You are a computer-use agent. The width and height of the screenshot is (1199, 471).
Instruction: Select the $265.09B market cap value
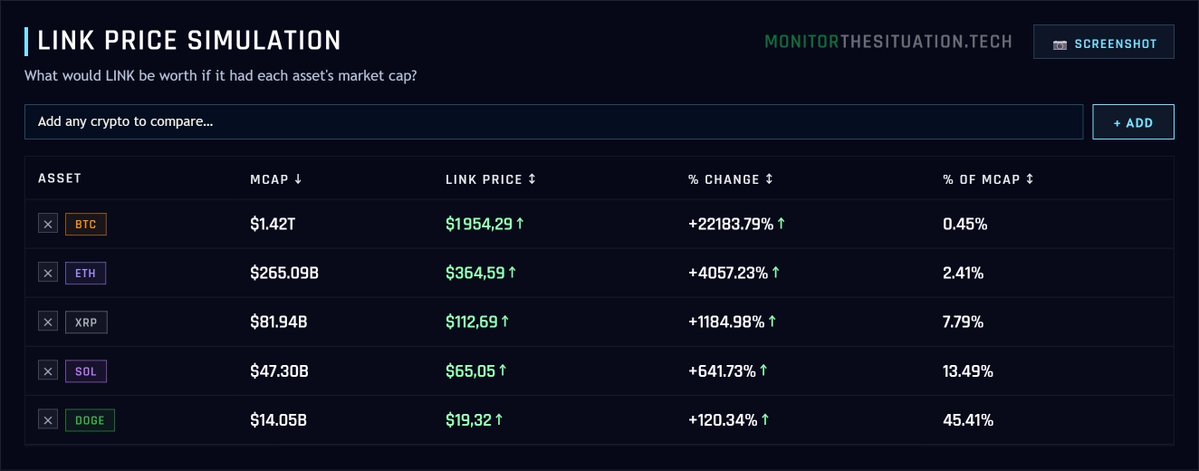click(x=284, y=273)
